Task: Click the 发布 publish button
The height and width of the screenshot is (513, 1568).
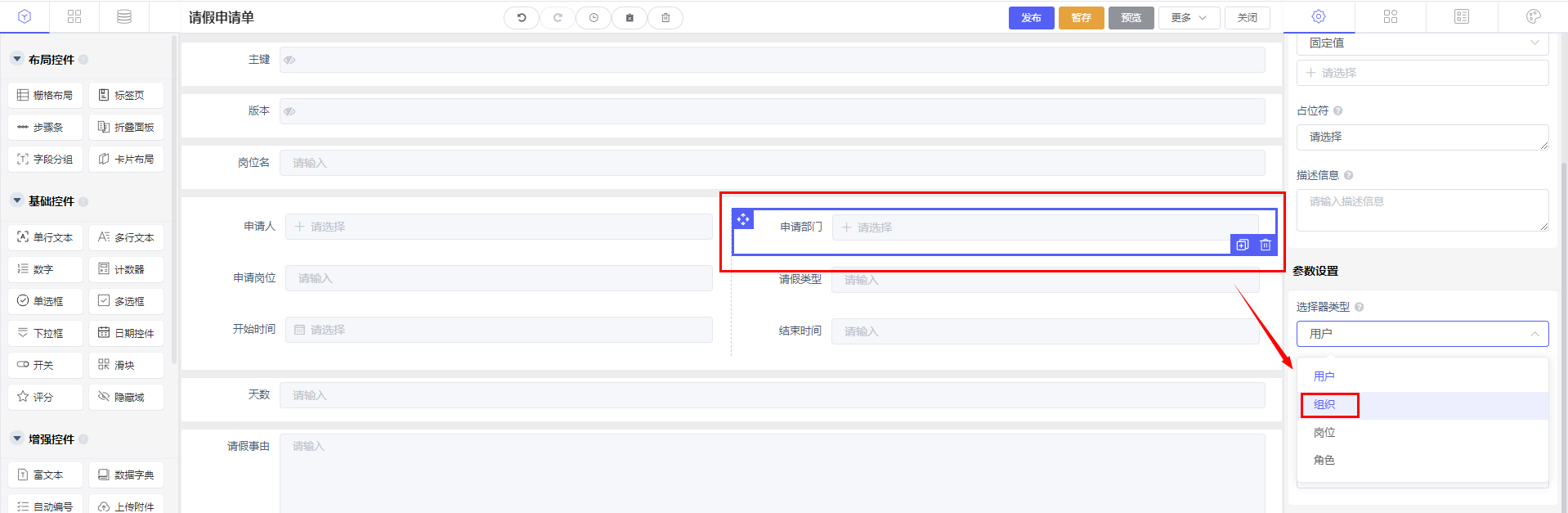Action: [1031, 18]
